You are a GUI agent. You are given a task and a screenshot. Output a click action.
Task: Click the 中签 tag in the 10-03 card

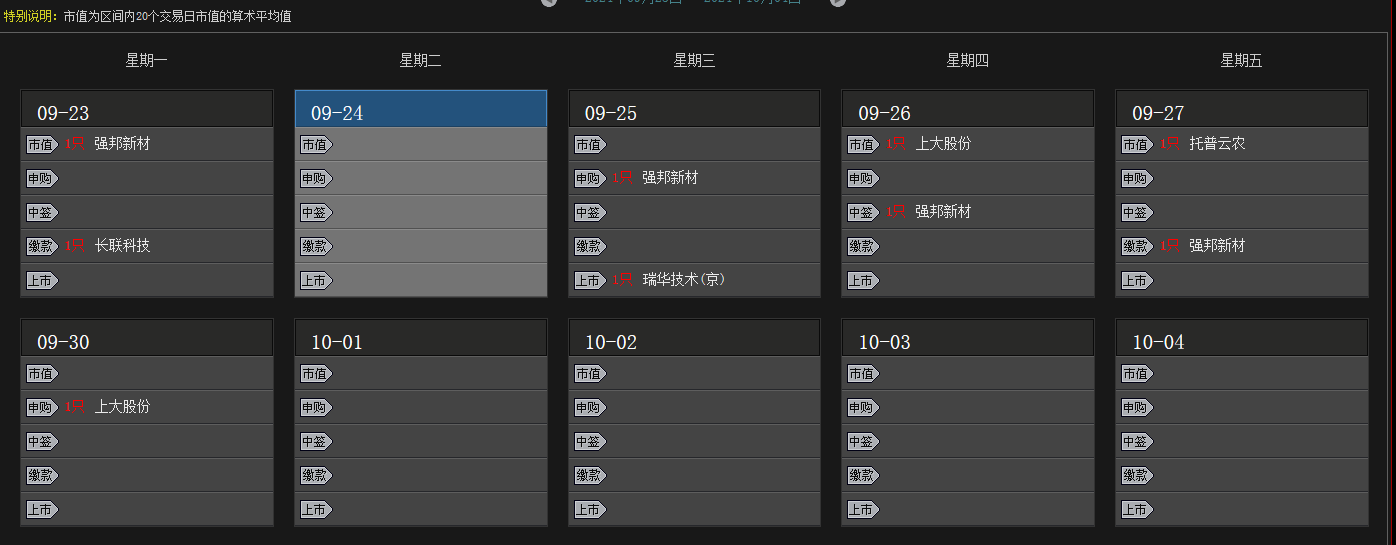tap(863, 442)
